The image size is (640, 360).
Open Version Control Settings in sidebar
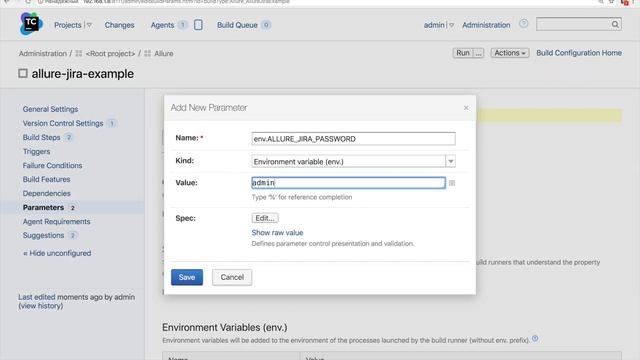click(63, 123)
